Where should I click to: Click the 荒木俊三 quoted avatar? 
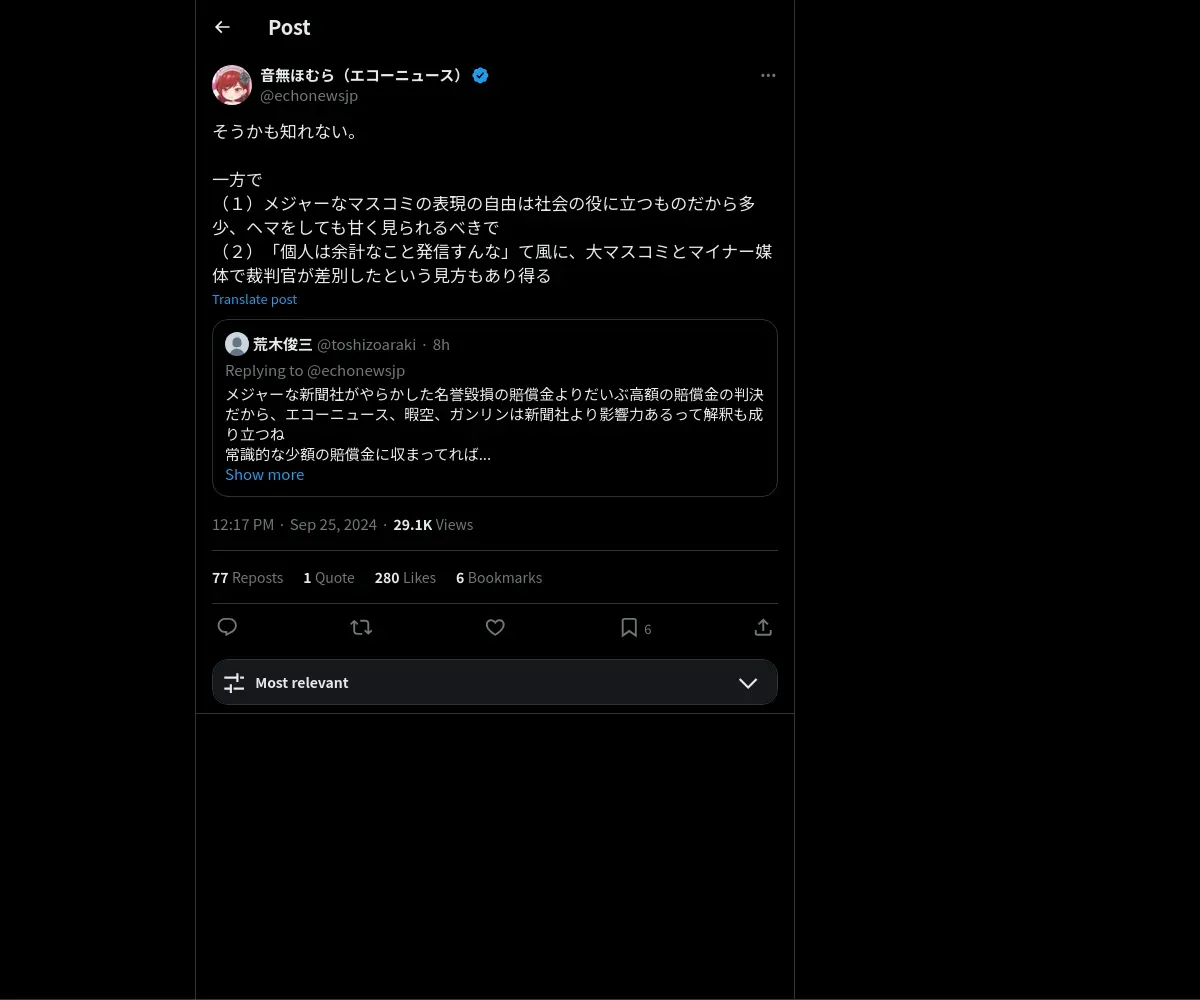[x=237, y=344]
